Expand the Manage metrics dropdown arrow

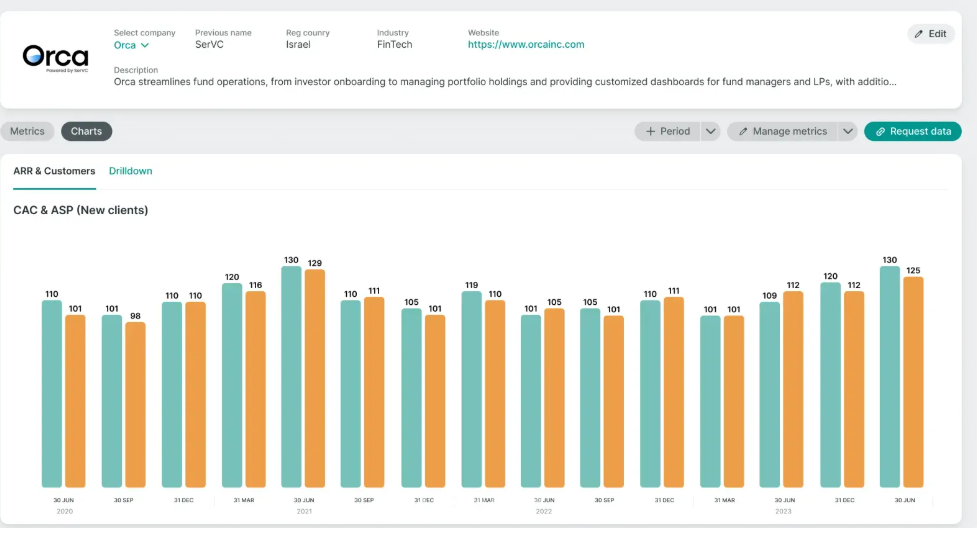(x=846, y=131)
